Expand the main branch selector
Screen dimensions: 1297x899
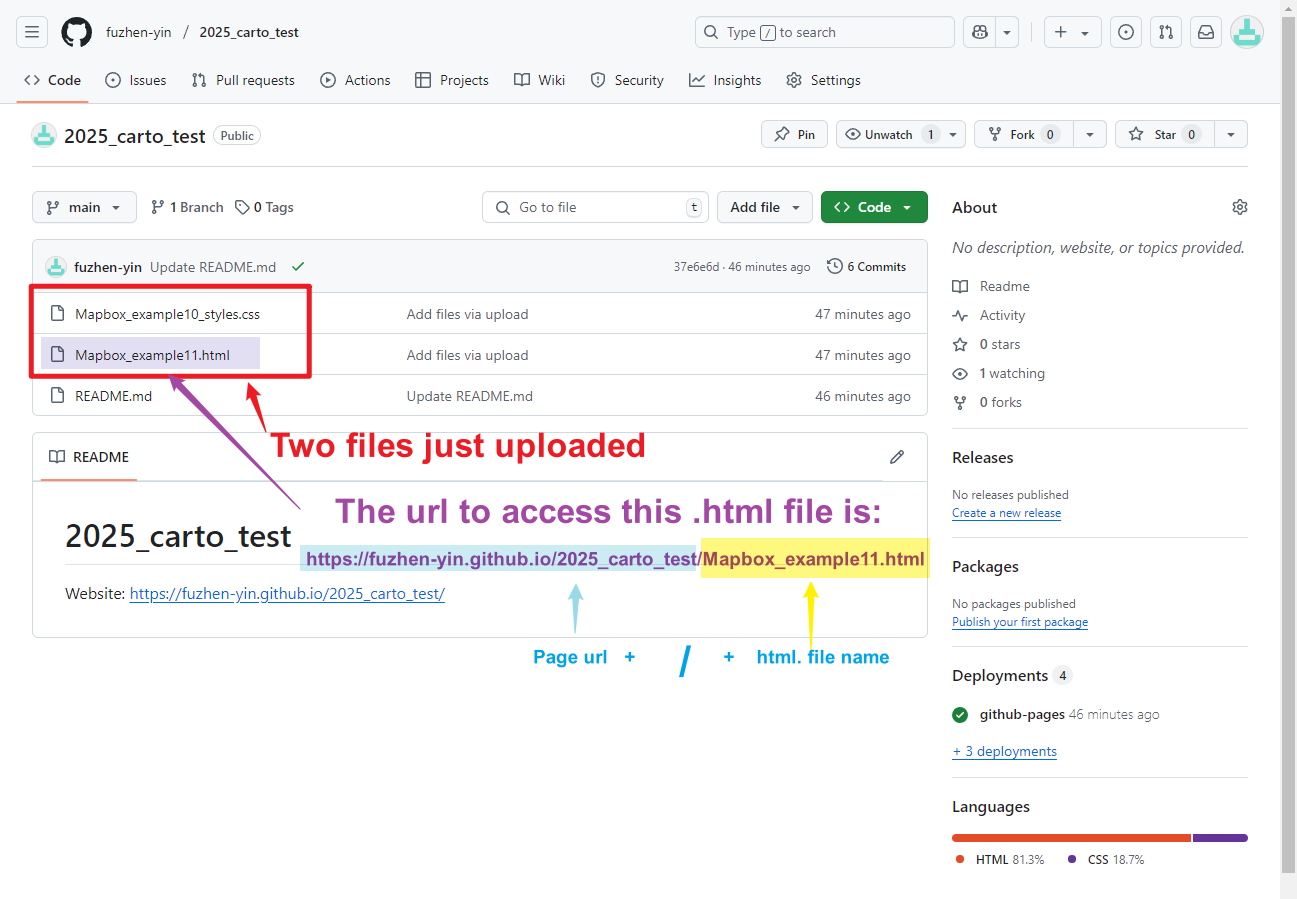pyautogui.click(x=84, y=207)
